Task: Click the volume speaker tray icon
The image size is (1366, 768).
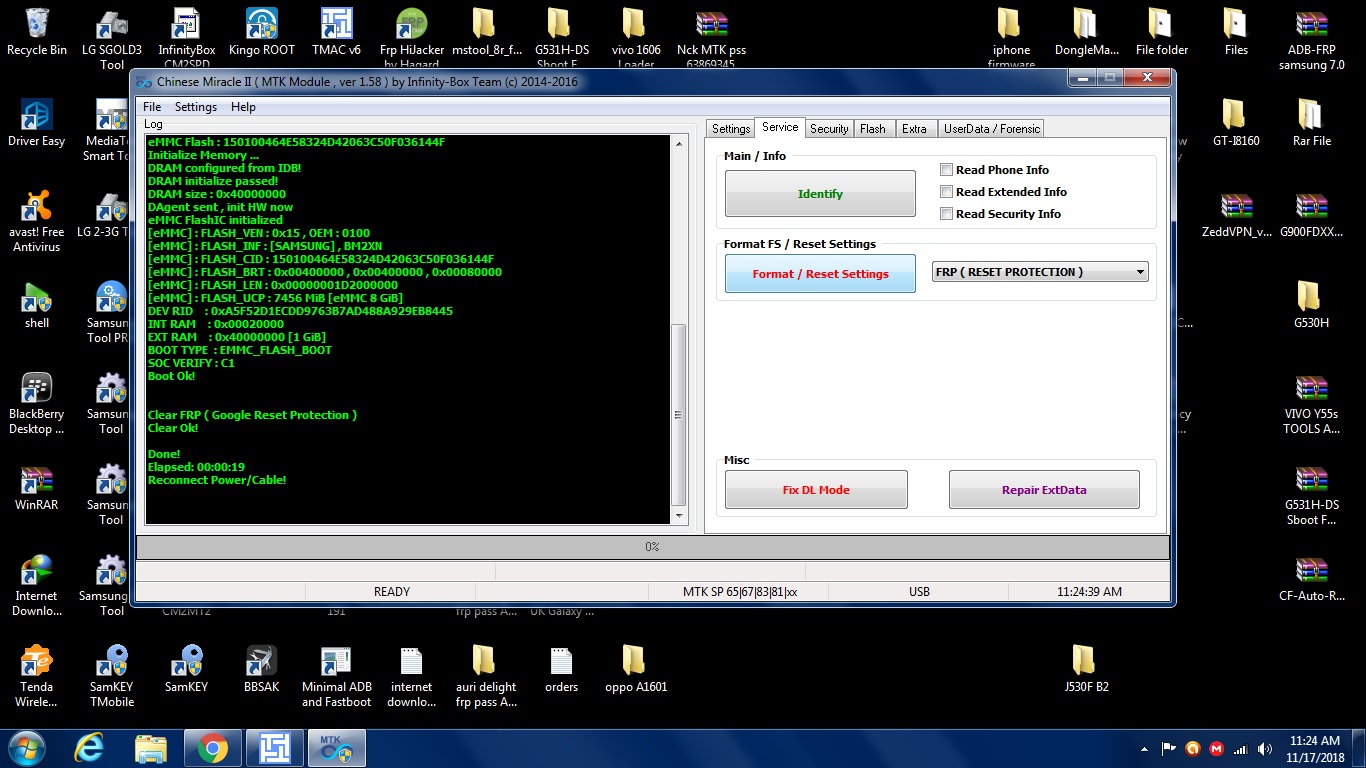Action: [x=1265, y=749]
